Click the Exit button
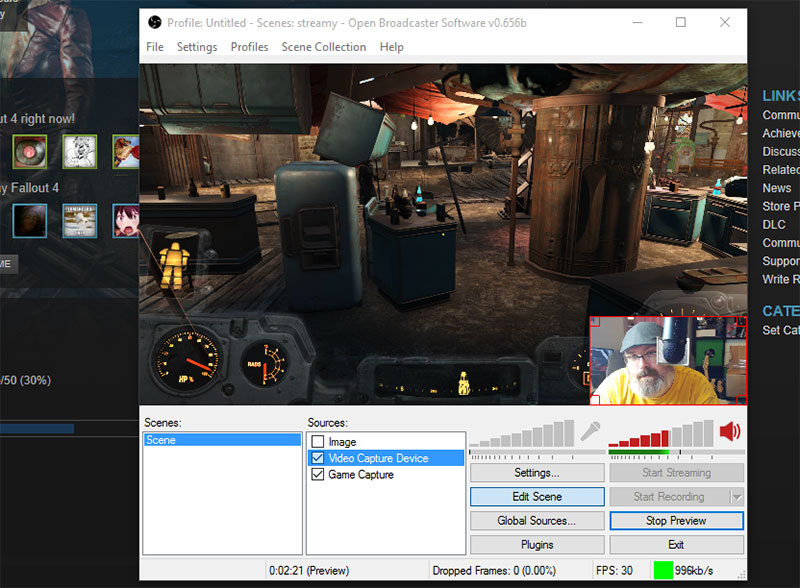Viewport: 800px width, 588px height. 677,545
